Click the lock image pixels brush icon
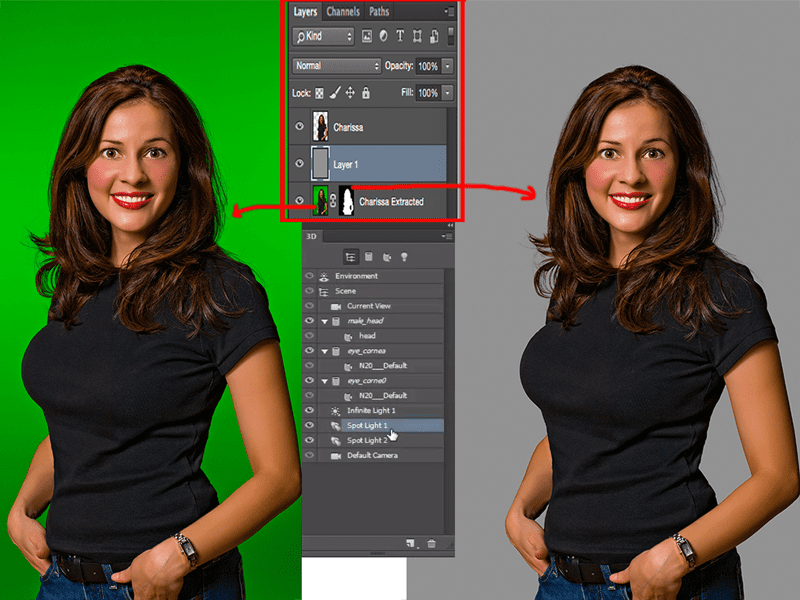The image size is (800, 600). click(x=335, y=93)
